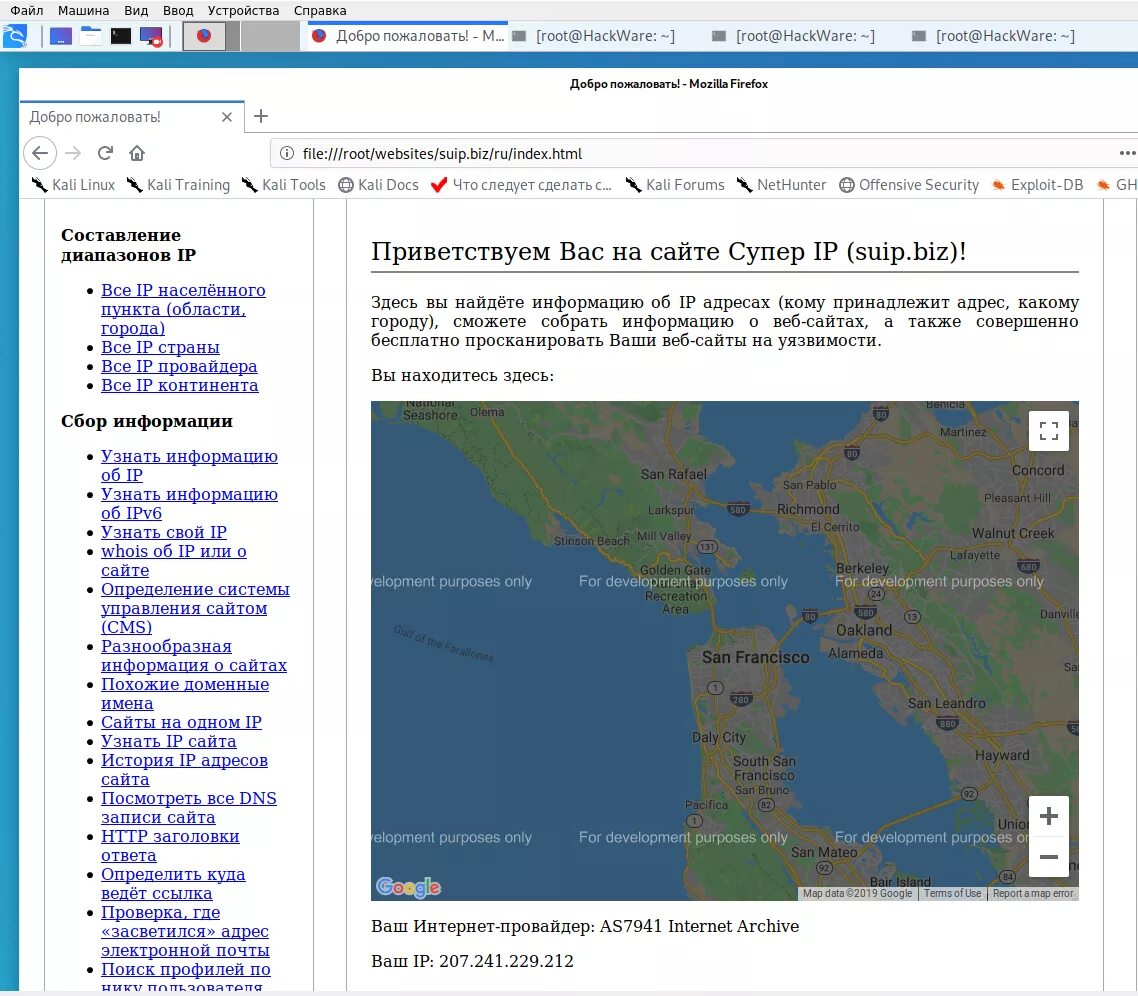Open the Все IP континента link
This screenshot has width=1138, height=996.
coord(179,385)
